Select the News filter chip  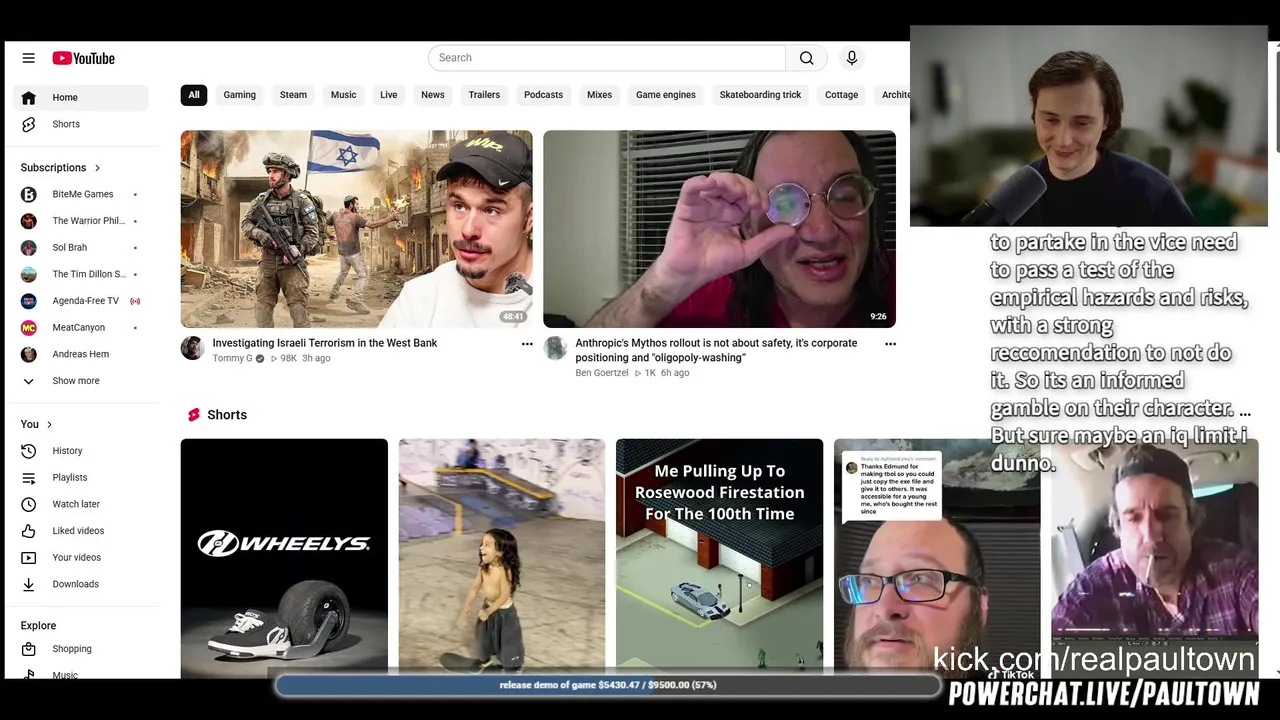(x=432, y=95)
